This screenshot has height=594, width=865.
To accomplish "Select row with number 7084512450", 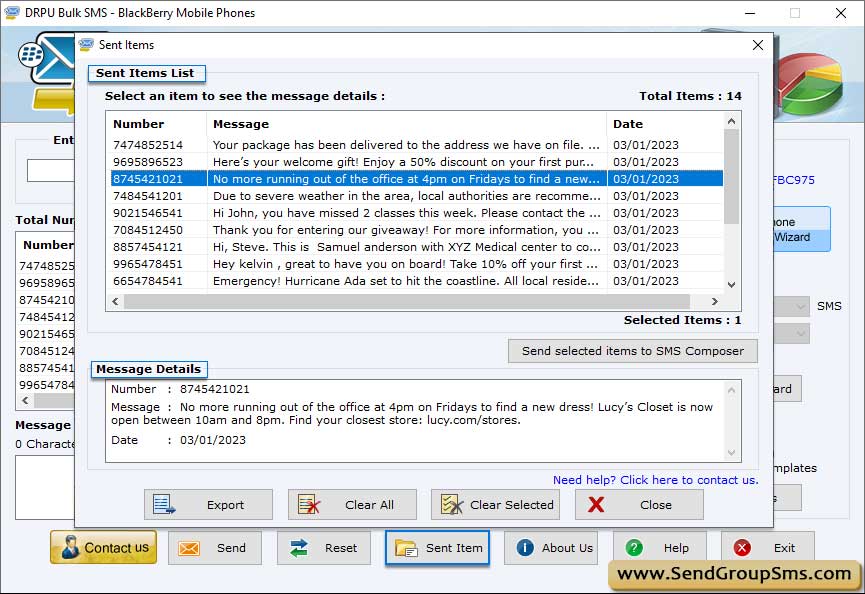I will (x=415, y=229).
